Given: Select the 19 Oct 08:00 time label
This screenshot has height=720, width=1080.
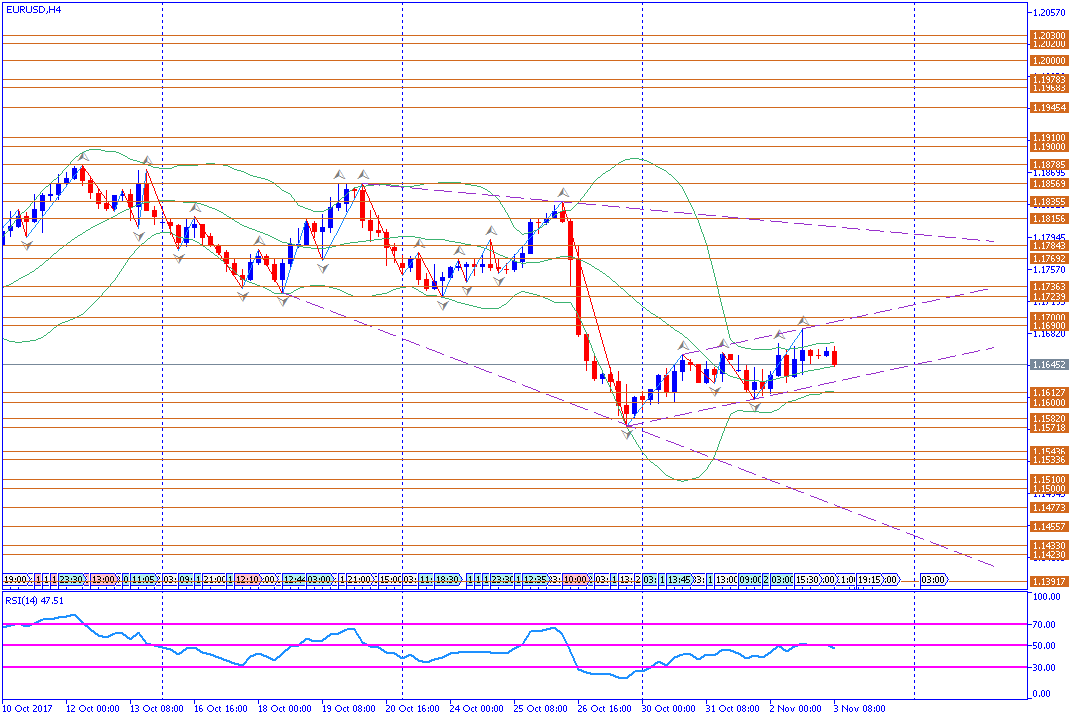Looking at the screenshot, I should pos(349,708).
